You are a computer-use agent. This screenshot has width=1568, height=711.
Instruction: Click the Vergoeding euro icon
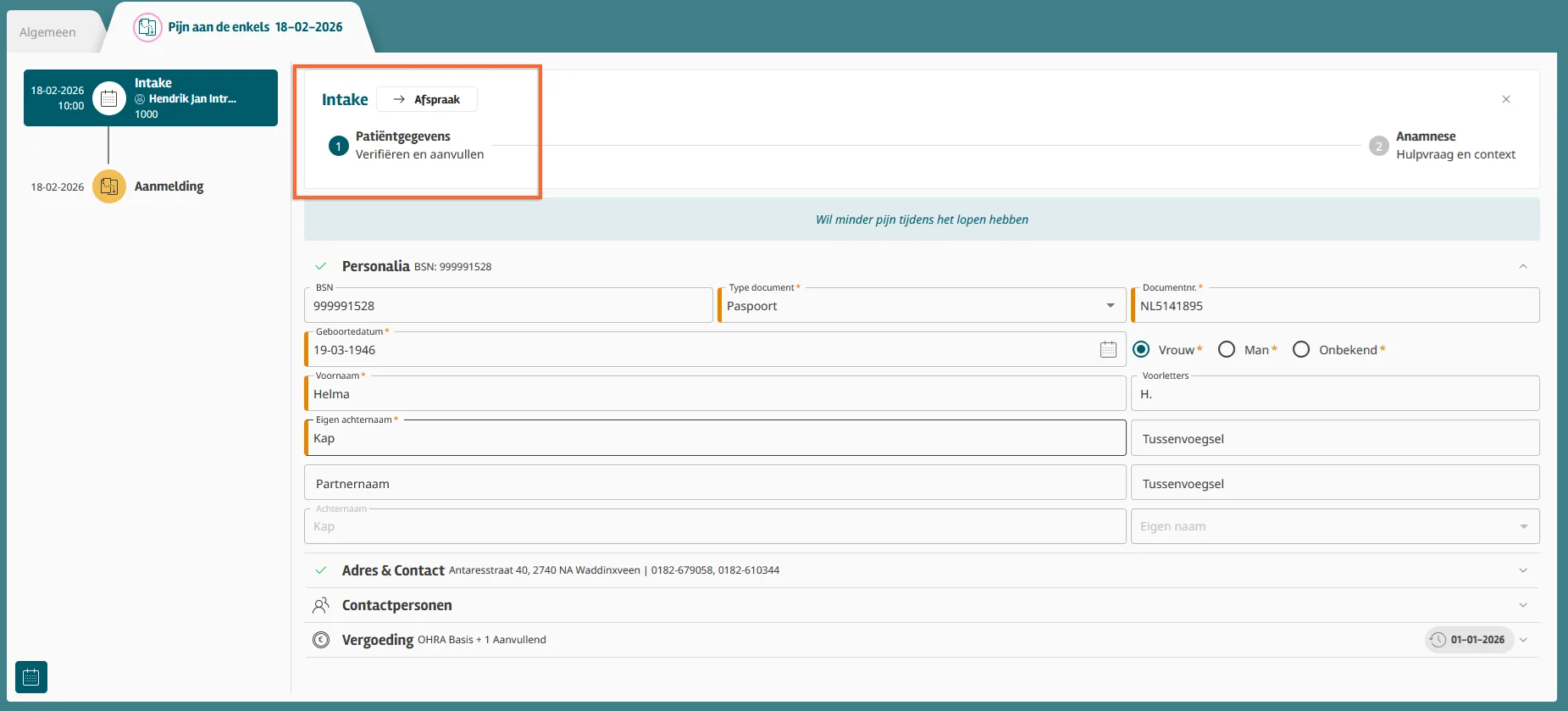pos(321,640)
